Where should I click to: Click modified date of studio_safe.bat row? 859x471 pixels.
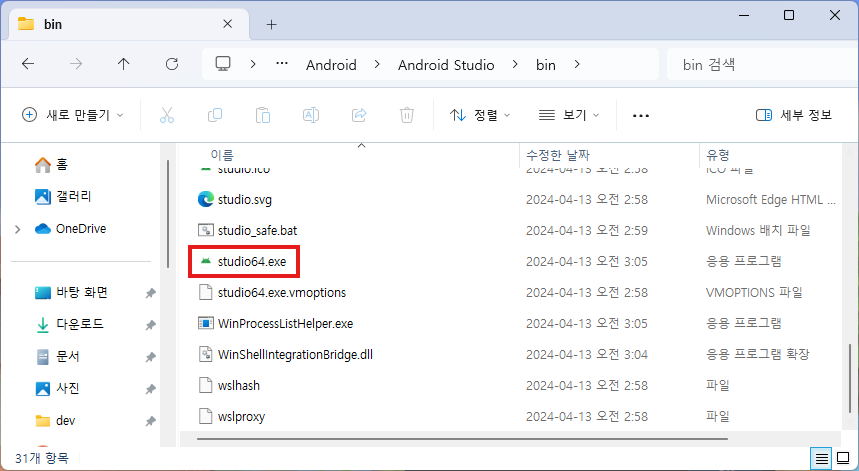click(587, 231)
